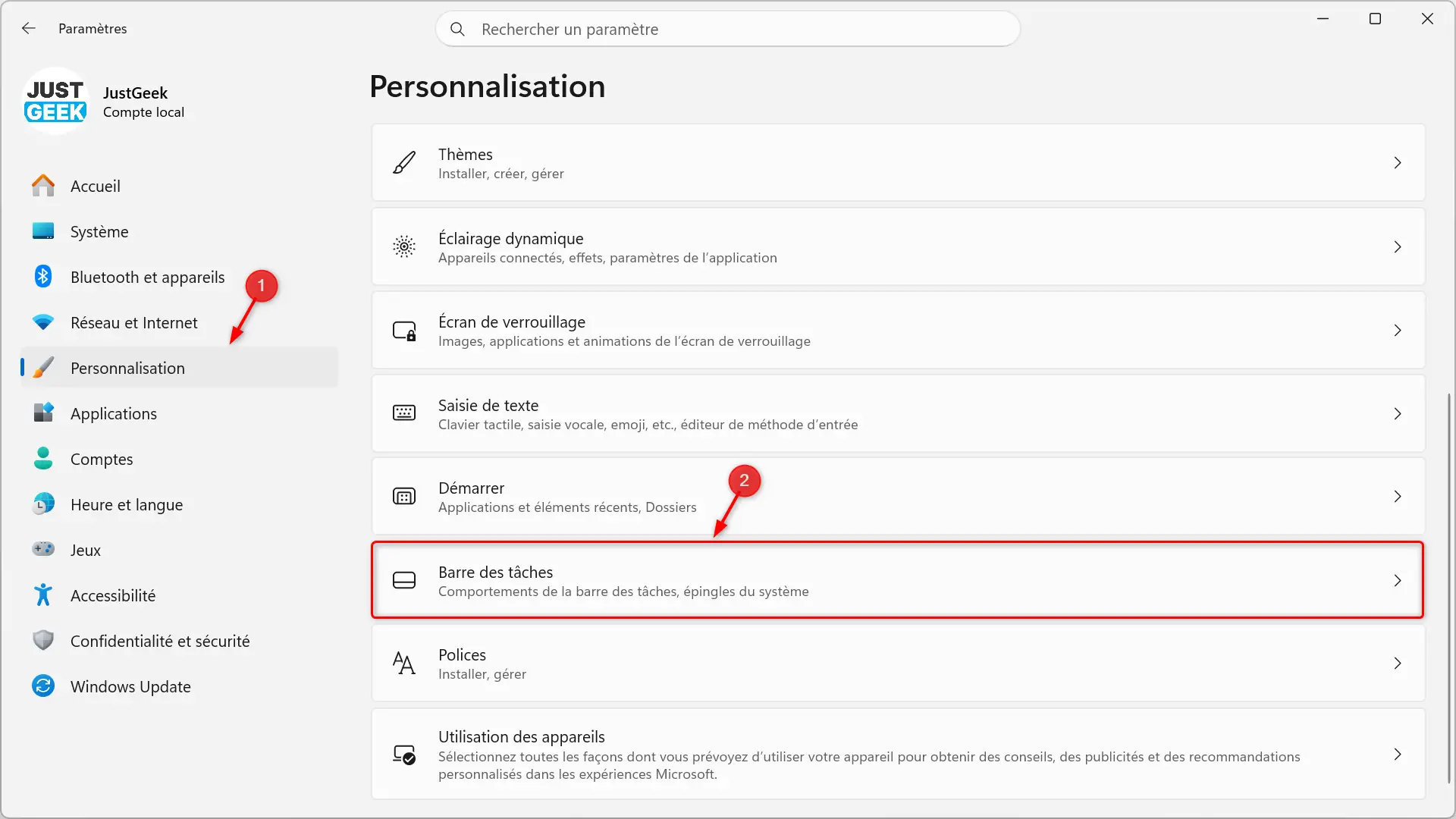The height and width of the screenshot is (819, 1456).
Task: Go to Accueil in sidebar
Action: 180,186
